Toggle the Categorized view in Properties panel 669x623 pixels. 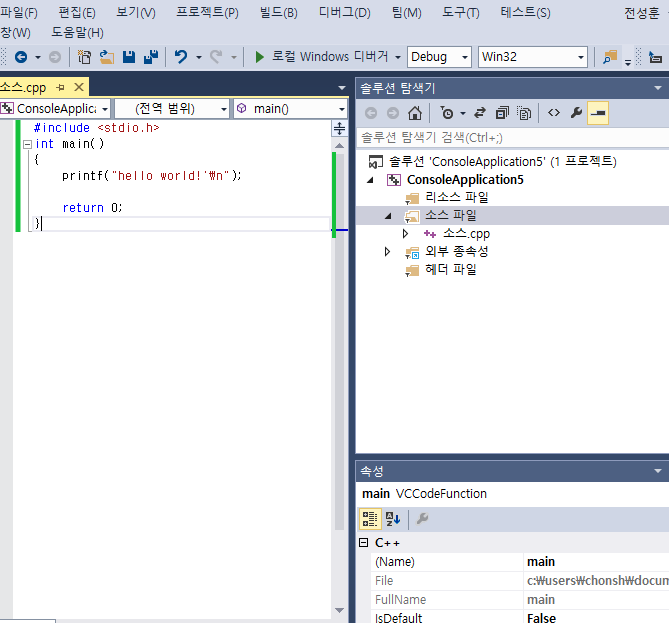pyautogui.click(x=370, y=518)
